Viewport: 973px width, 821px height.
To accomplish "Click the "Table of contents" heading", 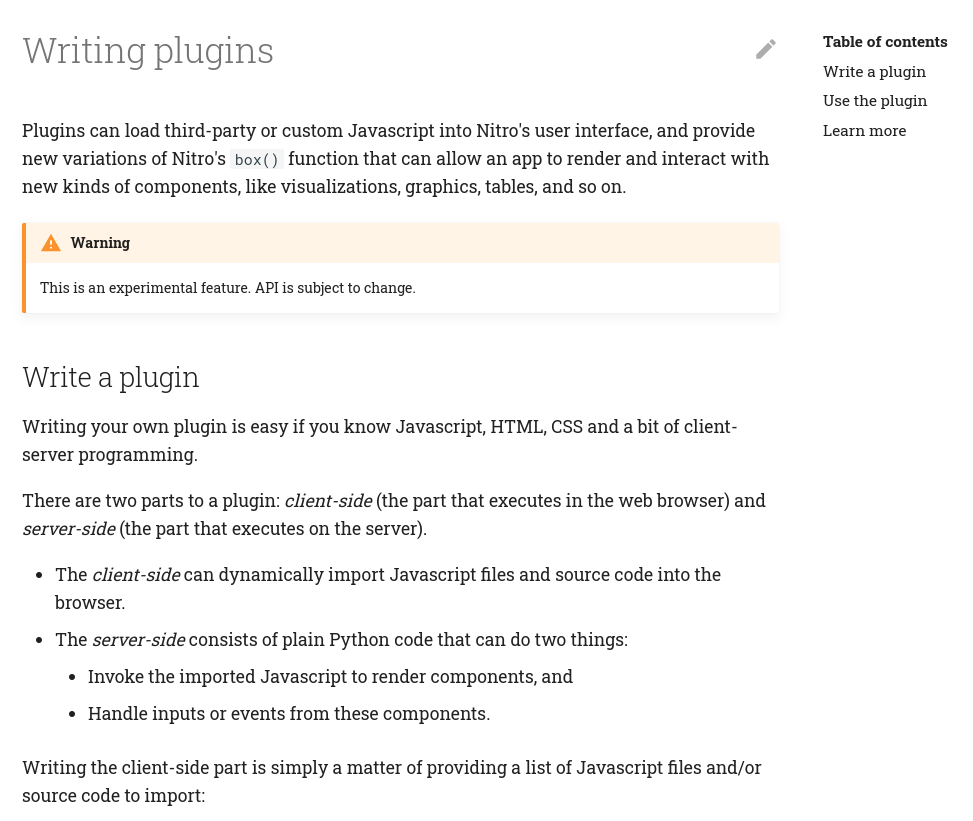I will [x=885, y=41].
